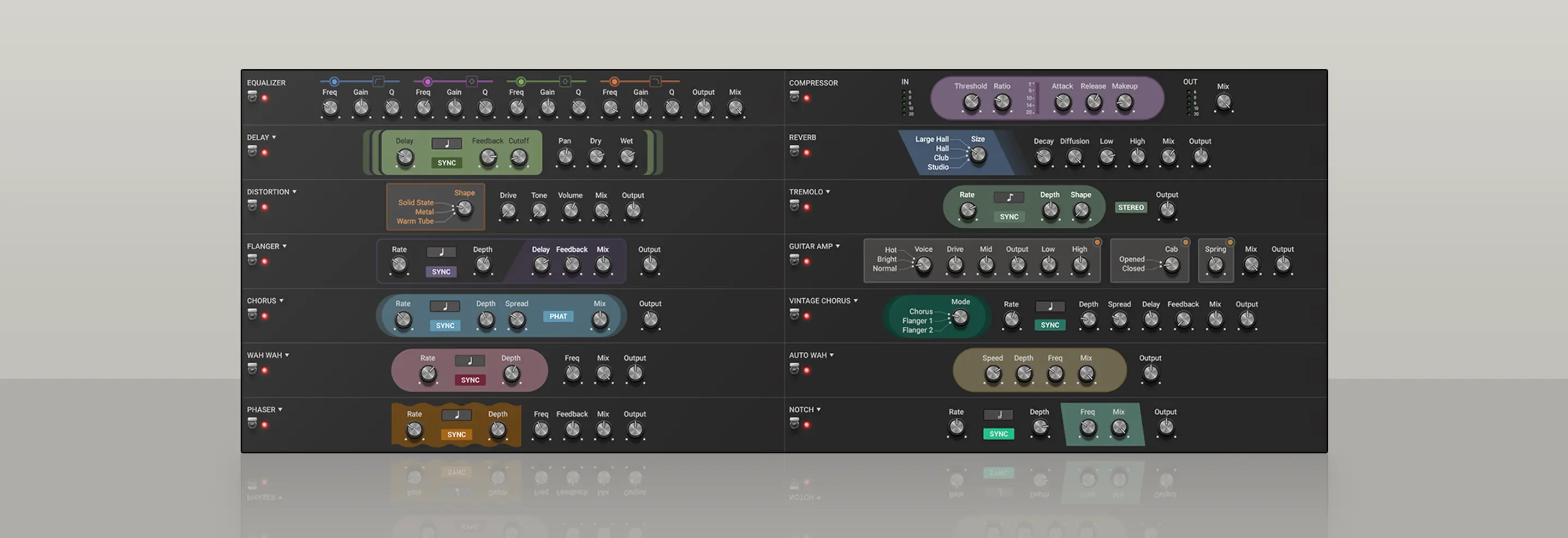
Task: Click the Guitar Amp Cab orange indicator
Action: coord(1185,243)
